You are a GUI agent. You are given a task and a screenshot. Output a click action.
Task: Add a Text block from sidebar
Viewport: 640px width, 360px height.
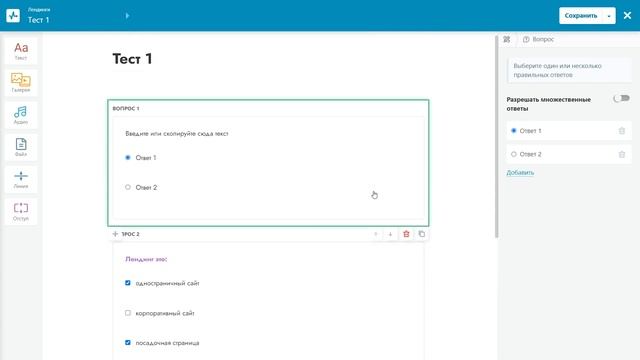[x=21, y=51]
